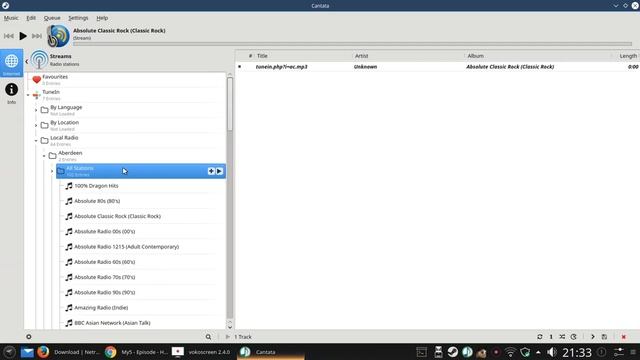Screen dimensions: 640x360
Task: Click the Streams radio antenna icon
Action: pos(39,60)
